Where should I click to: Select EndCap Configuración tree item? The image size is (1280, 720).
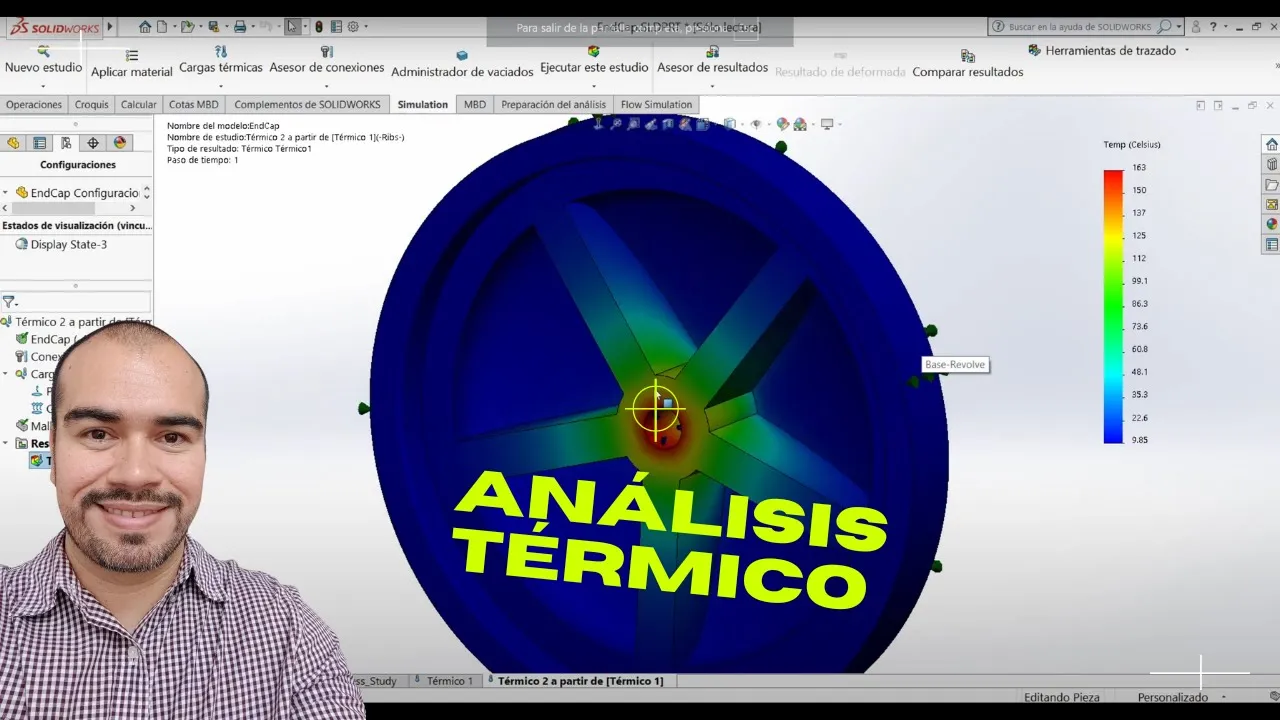click(x=77, y=192)
